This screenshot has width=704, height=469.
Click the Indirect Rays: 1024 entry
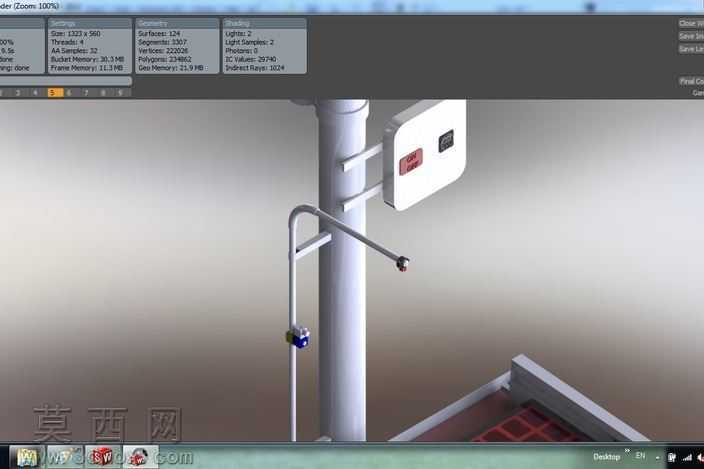255,68
